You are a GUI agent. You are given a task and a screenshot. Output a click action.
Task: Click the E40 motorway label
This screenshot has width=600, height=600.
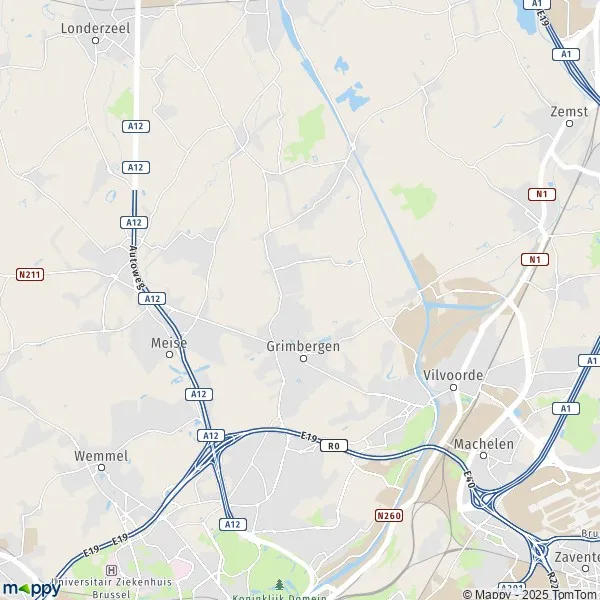pyautogui.click(x=469, y=479)
